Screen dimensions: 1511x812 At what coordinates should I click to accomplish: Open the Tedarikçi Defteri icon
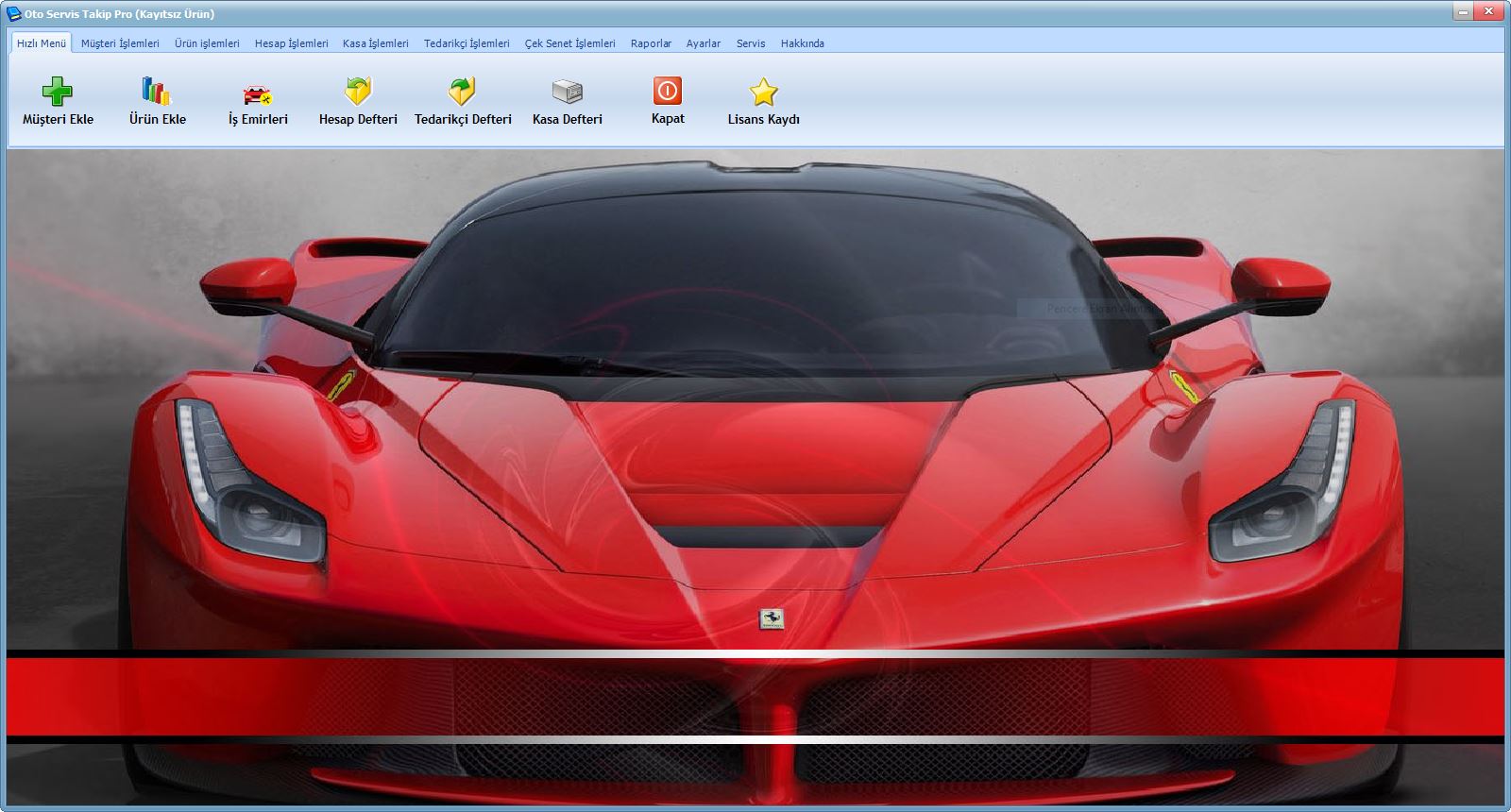click(462, 92)
